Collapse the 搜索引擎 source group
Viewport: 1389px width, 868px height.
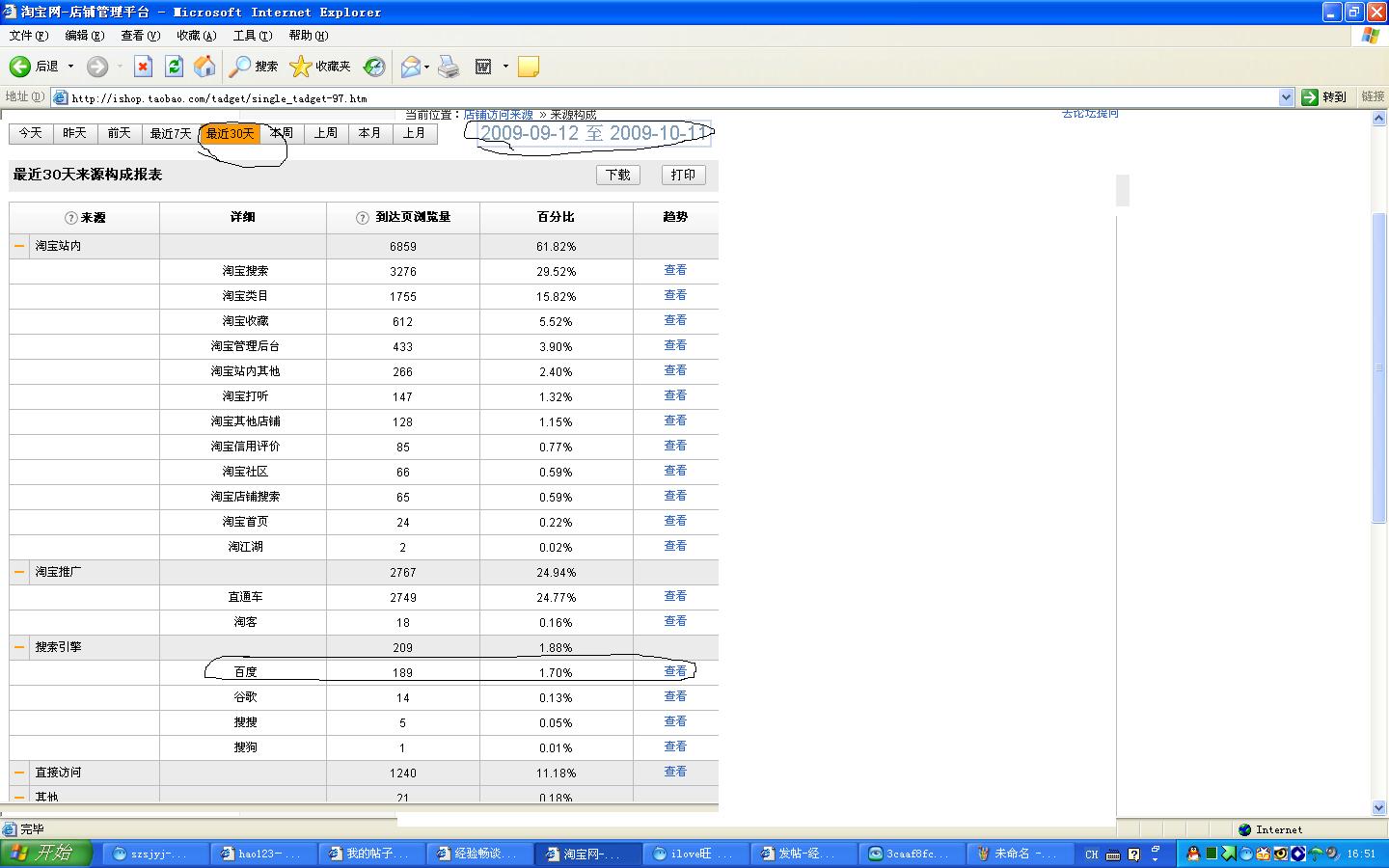pos(19,647)
